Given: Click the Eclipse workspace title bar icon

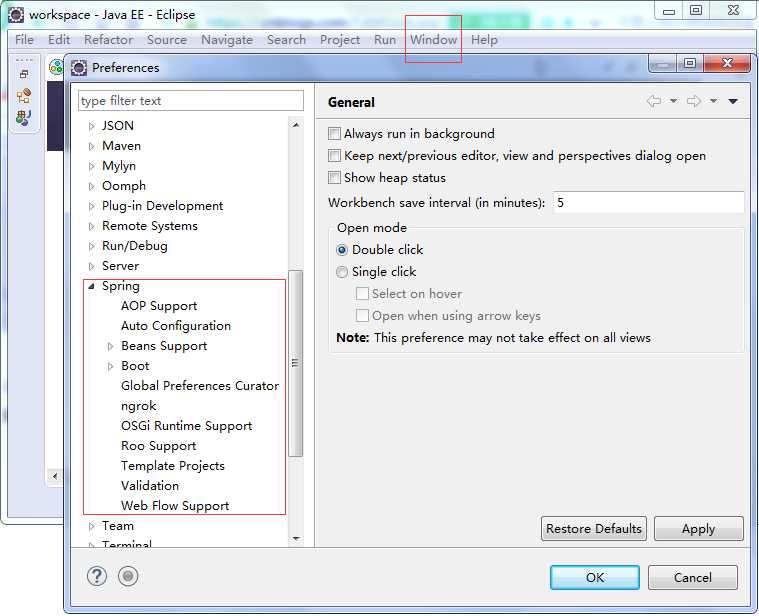Looking at the screenshot, I should click(16, 15).
